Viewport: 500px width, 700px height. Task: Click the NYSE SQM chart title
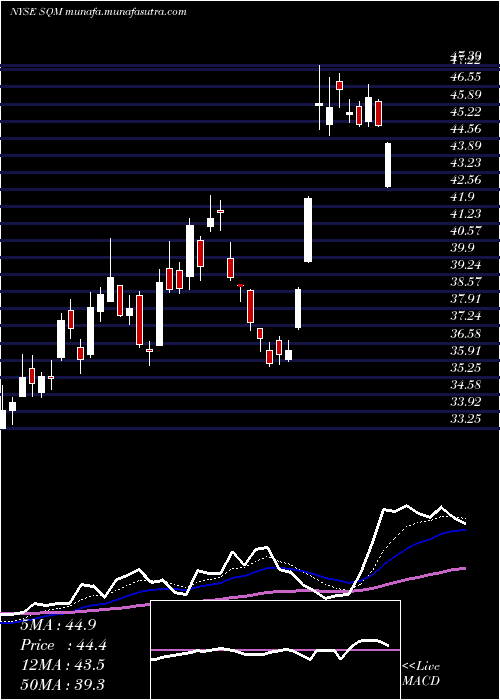coord(98,12)
